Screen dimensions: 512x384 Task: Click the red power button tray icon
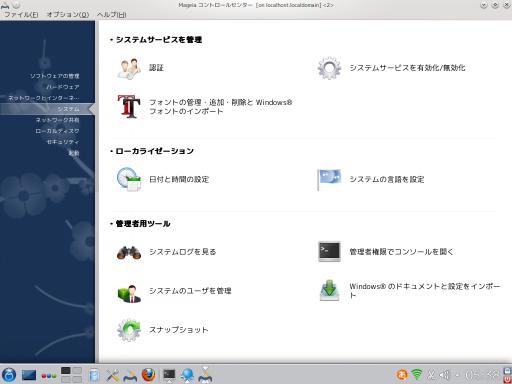507,380
